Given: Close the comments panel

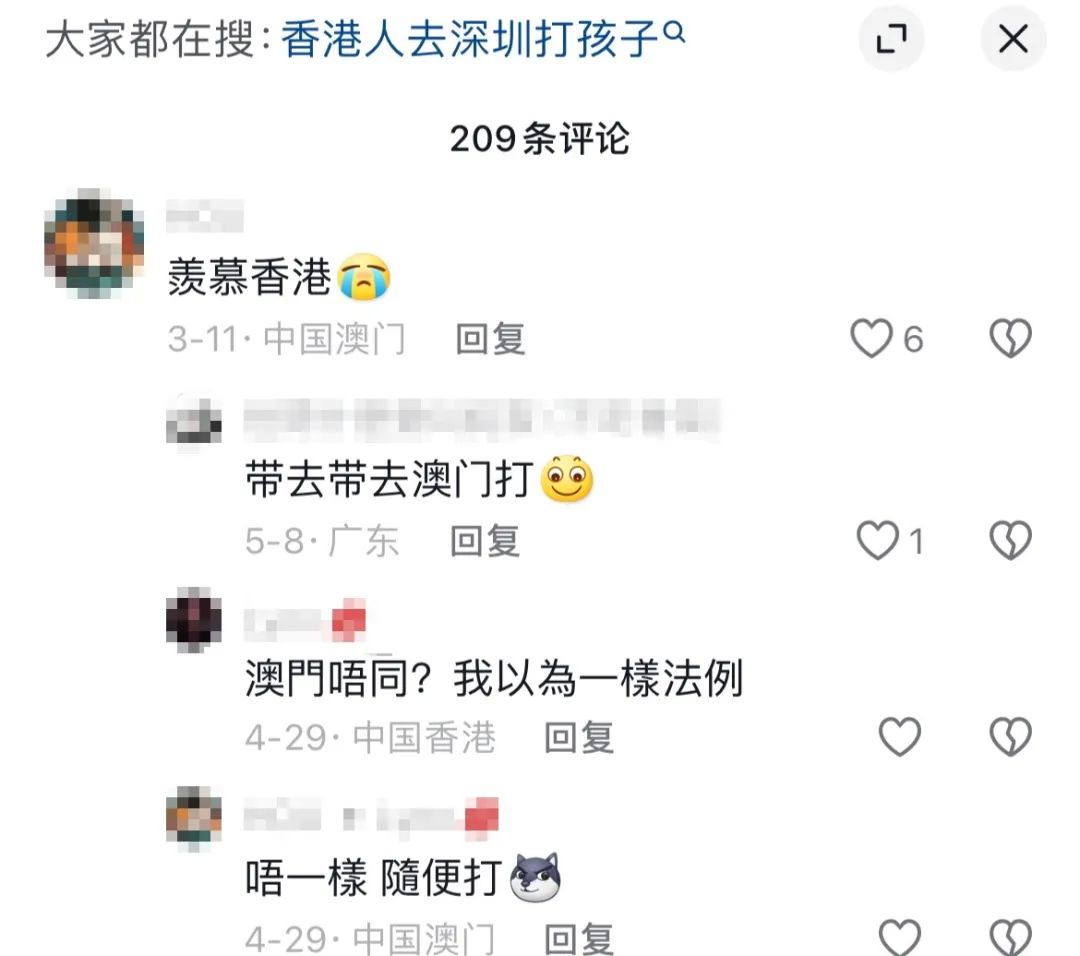Looking at the screenshot, I should click(x=1013, y=39).
